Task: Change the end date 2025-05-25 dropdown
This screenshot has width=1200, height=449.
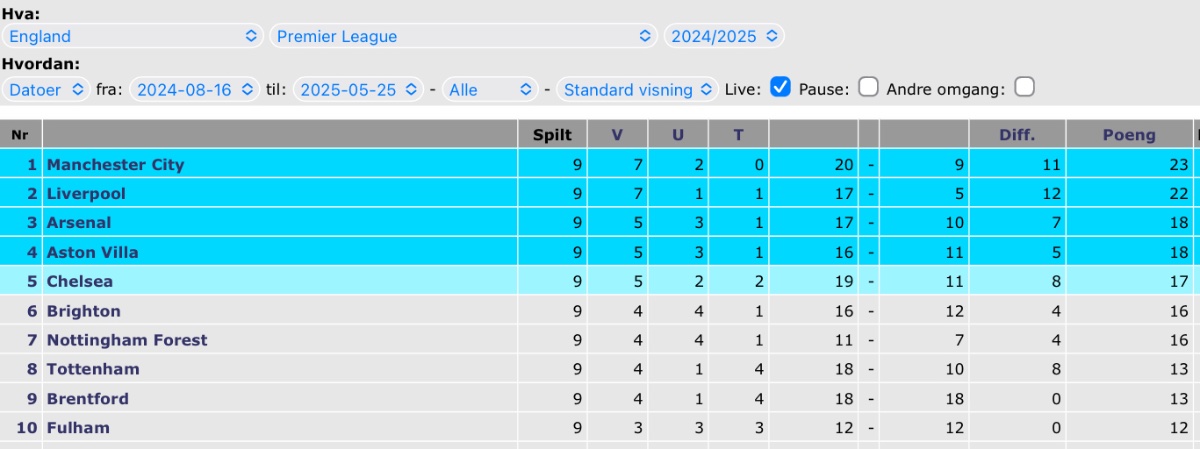Action: 358,89
